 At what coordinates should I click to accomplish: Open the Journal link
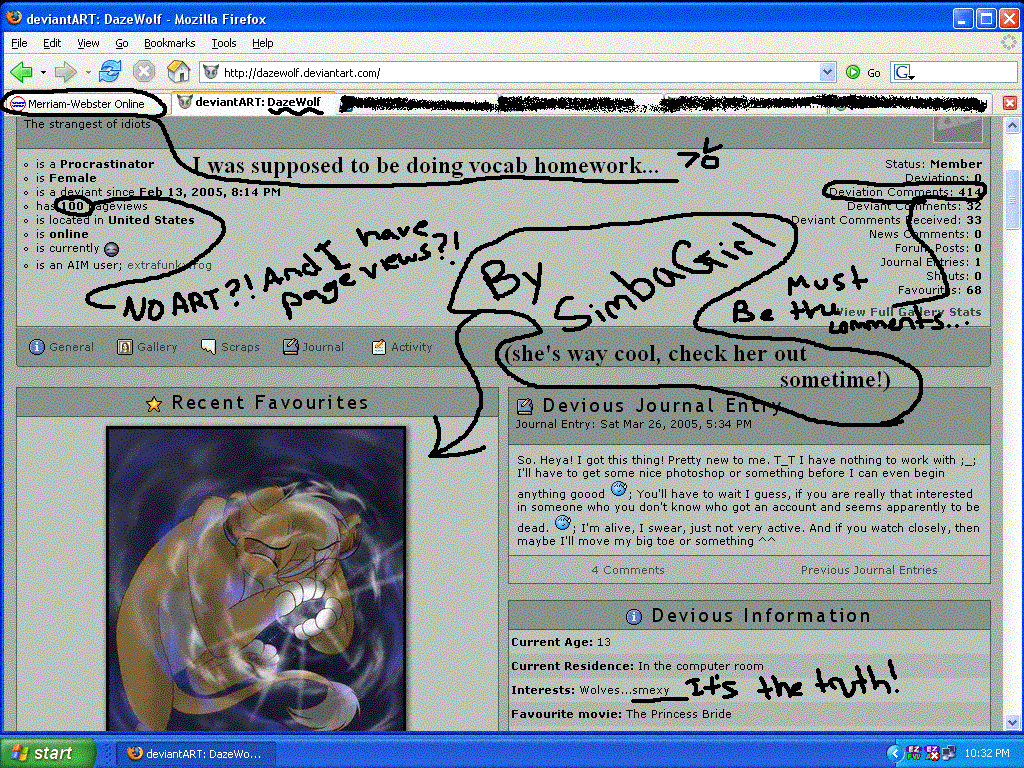(323, 347)
